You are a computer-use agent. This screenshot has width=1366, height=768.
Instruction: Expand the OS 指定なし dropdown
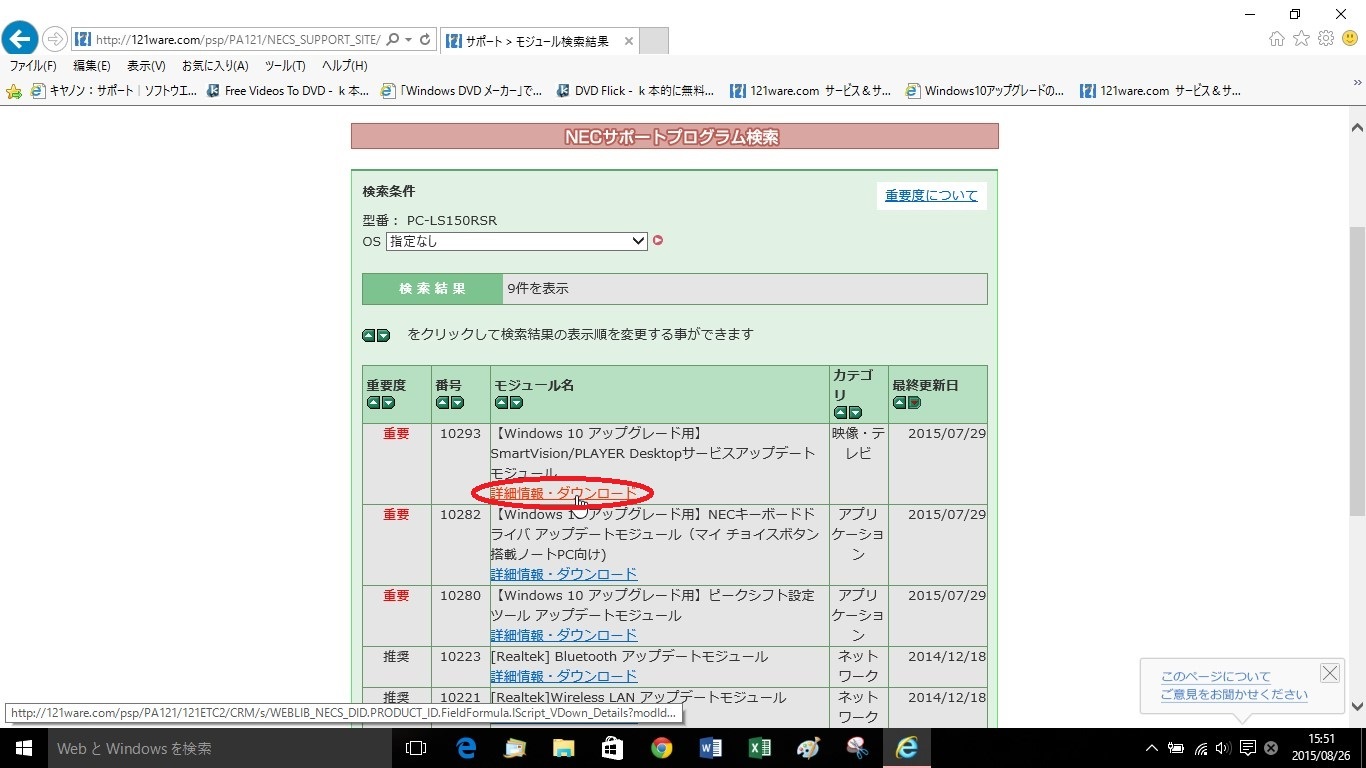pyautogui.click(x=516, y=241)
